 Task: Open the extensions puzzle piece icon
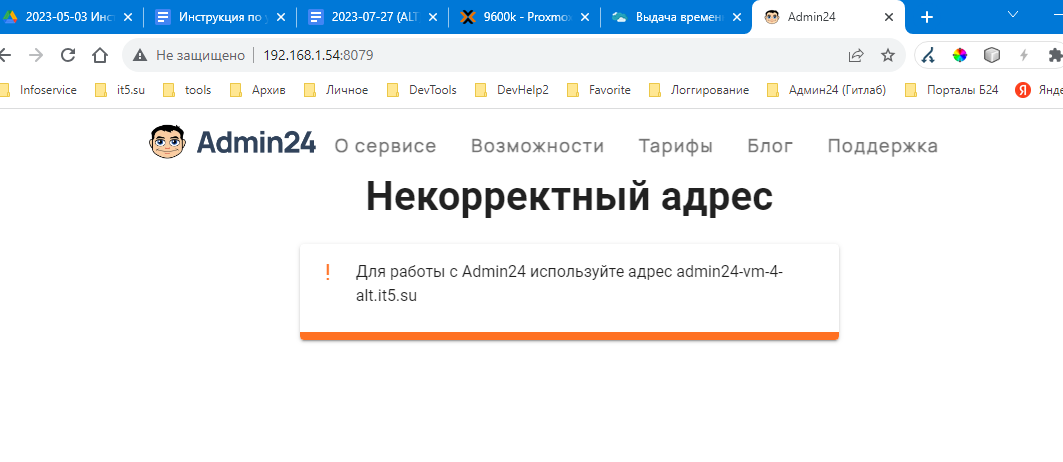(1055, 56)
